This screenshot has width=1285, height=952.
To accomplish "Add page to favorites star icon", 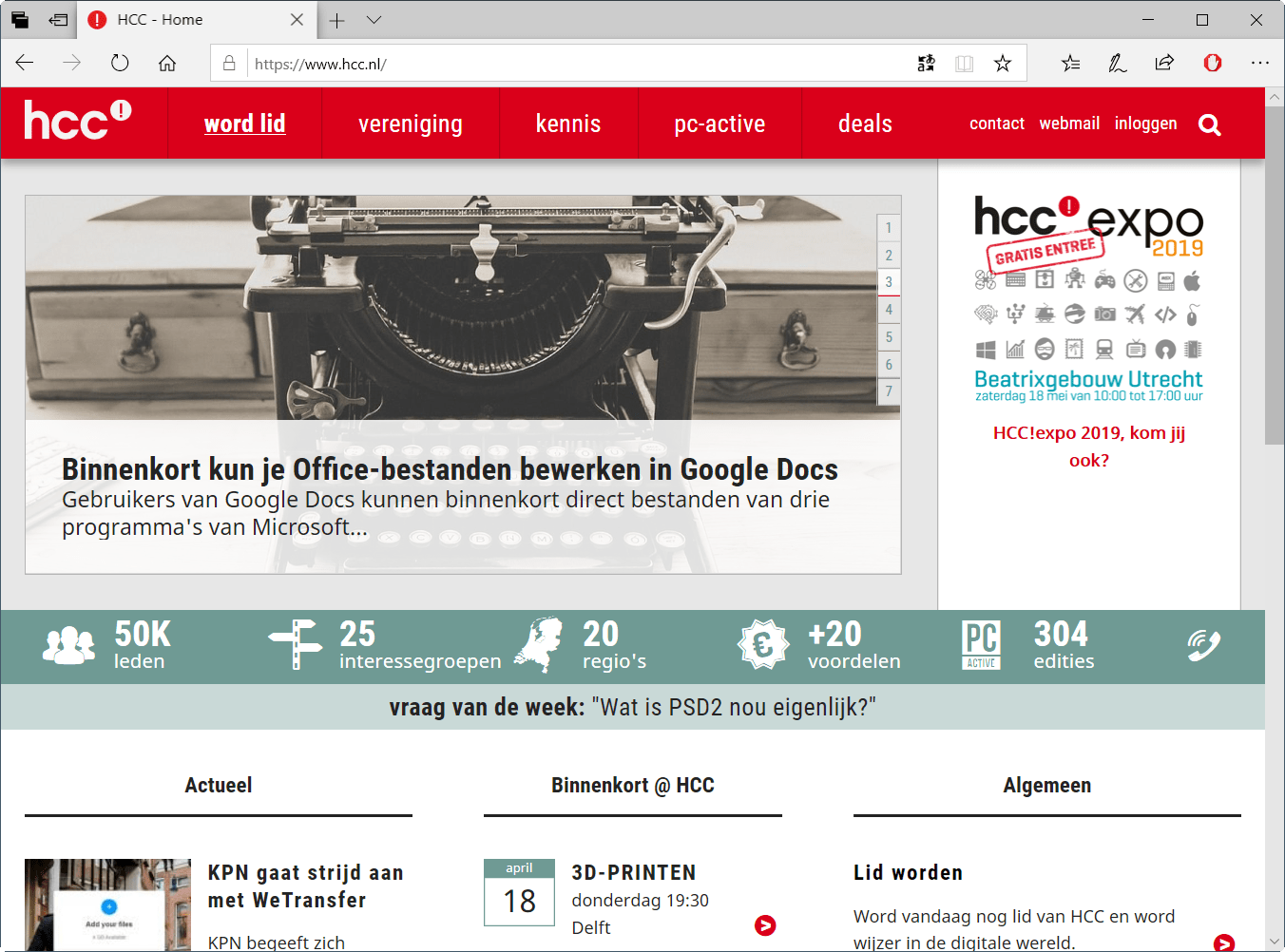I will tap(1003, 63).
